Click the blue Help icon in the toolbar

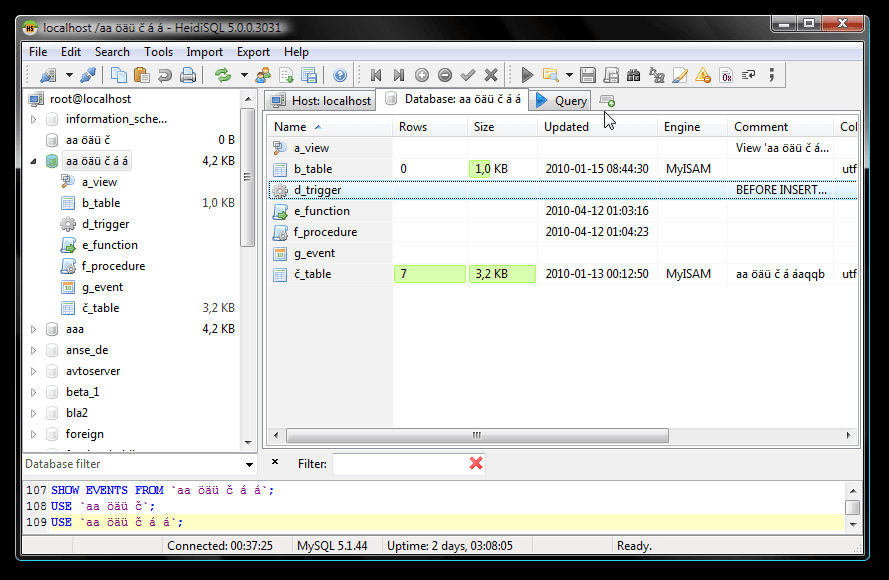coord(340,75)
